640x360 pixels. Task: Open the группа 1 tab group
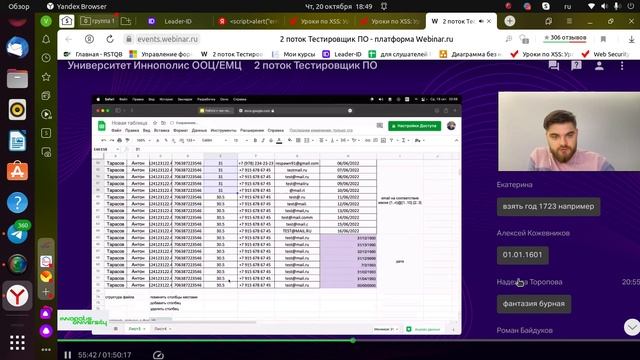point(97,21)
